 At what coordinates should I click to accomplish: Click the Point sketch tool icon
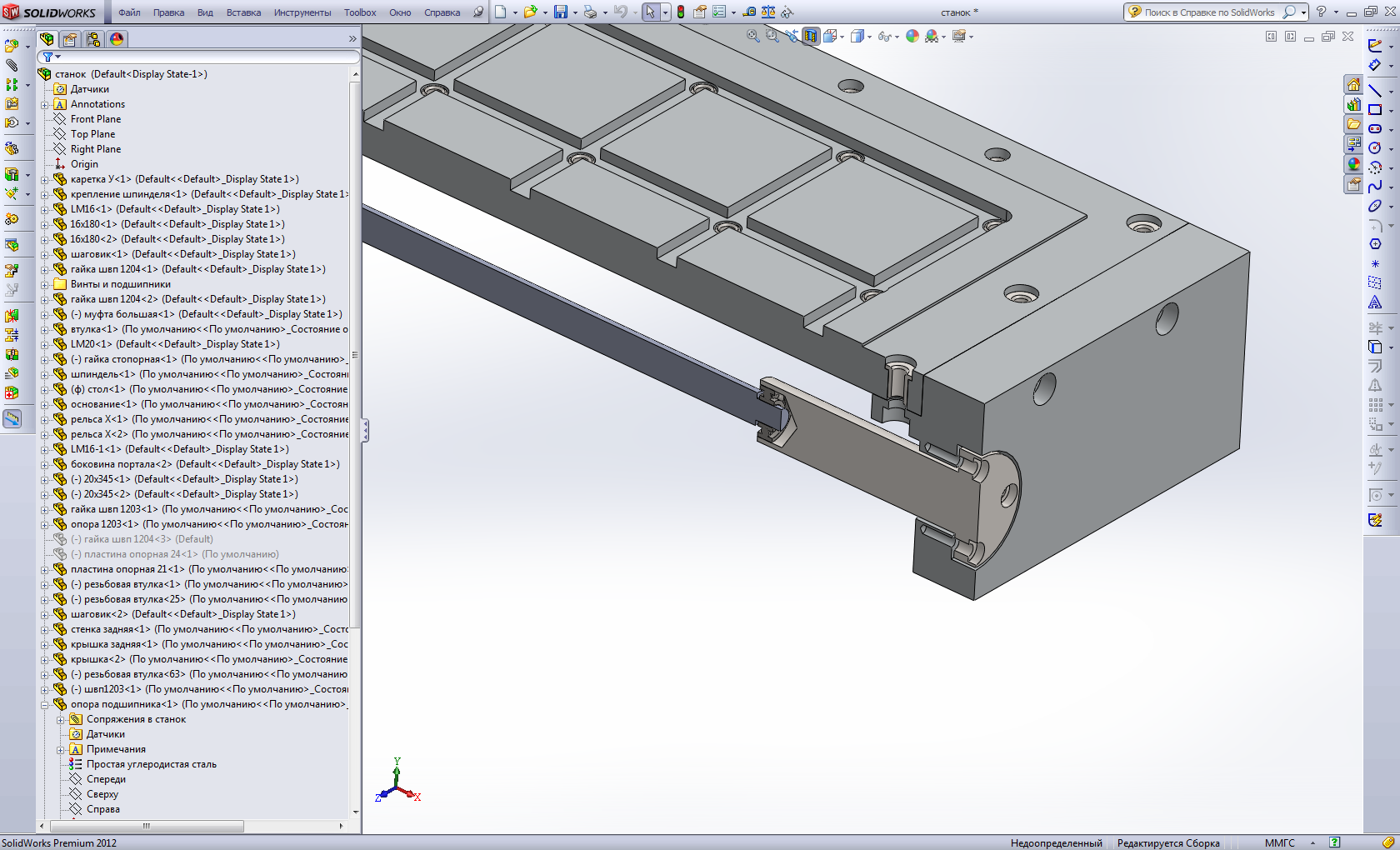pos(1375,263)
